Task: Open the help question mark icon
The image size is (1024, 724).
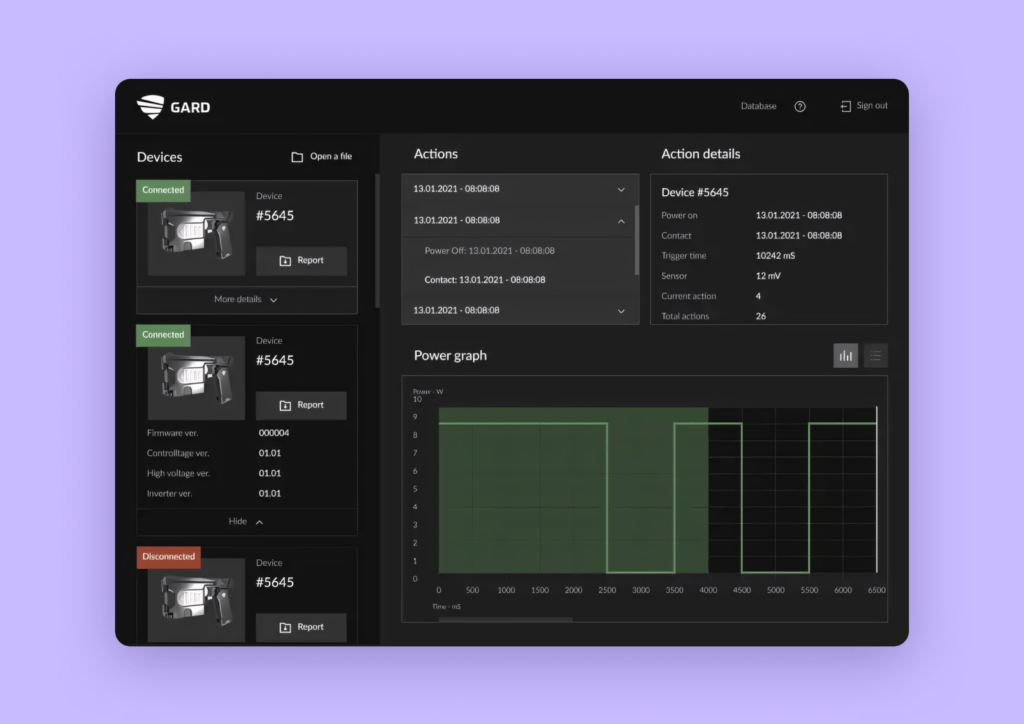Action: point(799,105)
